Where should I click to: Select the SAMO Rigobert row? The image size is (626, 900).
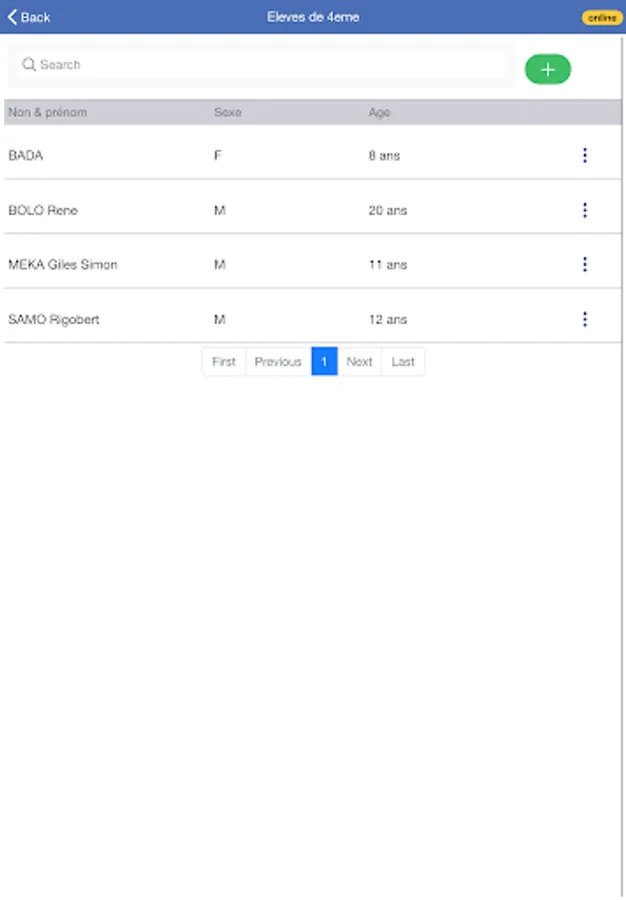(313, 319)
